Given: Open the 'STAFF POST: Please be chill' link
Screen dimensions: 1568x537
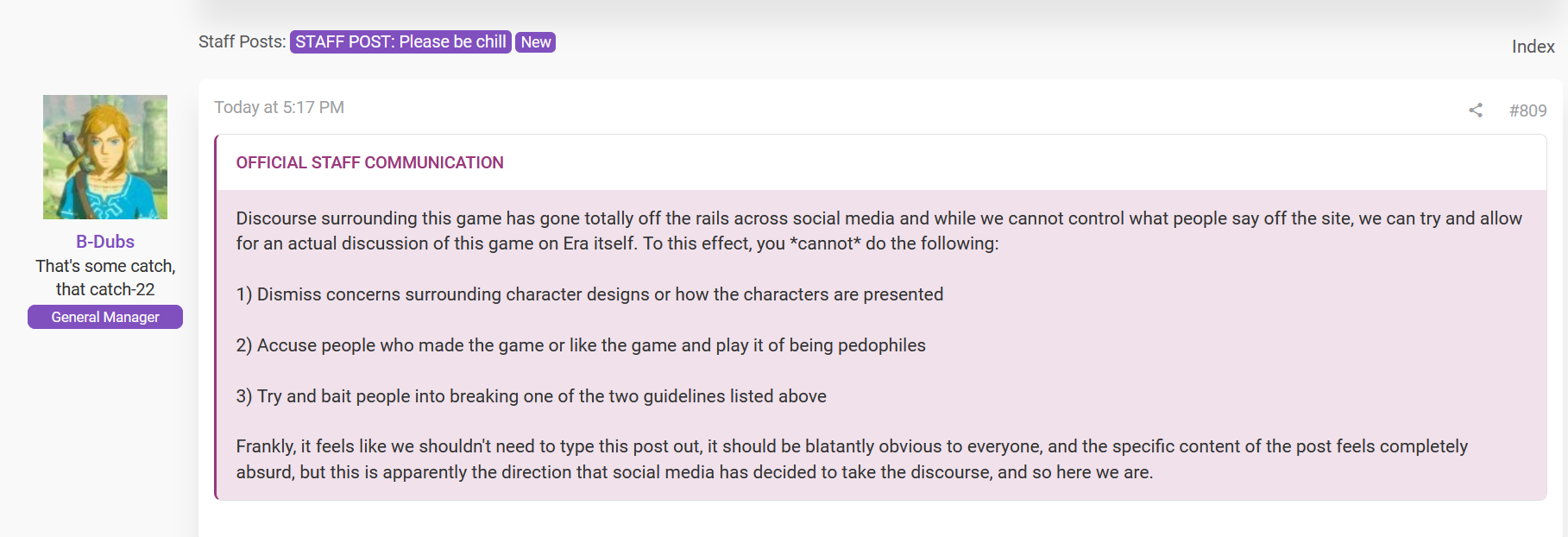Looking at the screenshot, I should [x=400, y=42].
